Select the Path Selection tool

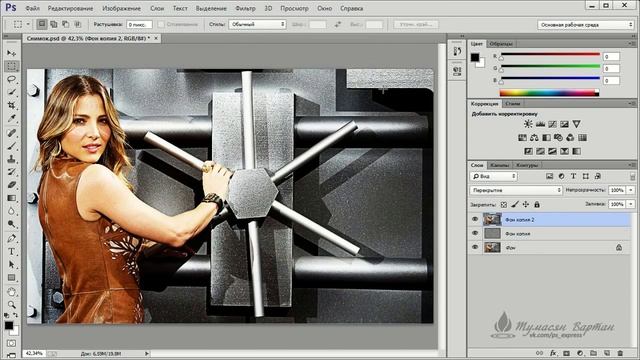(11, 264)
